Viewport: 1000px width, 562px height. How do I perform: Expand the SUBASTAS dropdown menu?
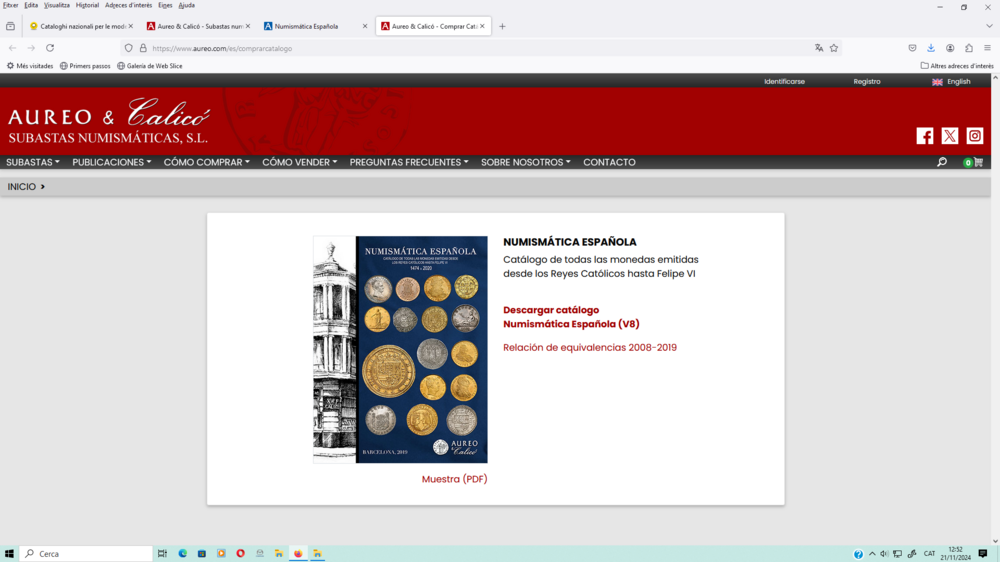pyautogui.click(x=32, y=162)
